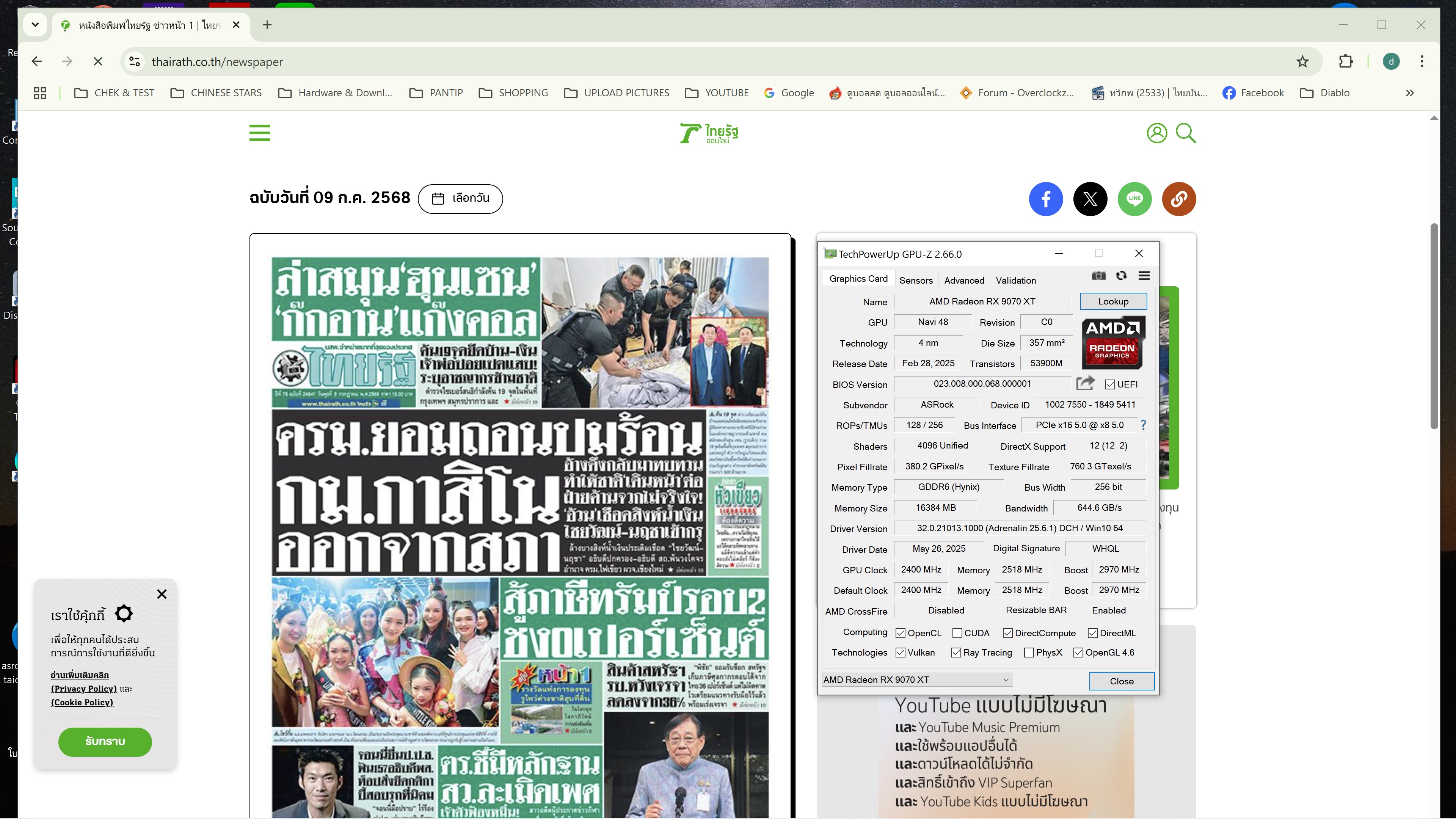The height and width of the screenshot is (819, 1456).
Task: Toggle the UEFI checkbox
Action: pos(1110,384)
